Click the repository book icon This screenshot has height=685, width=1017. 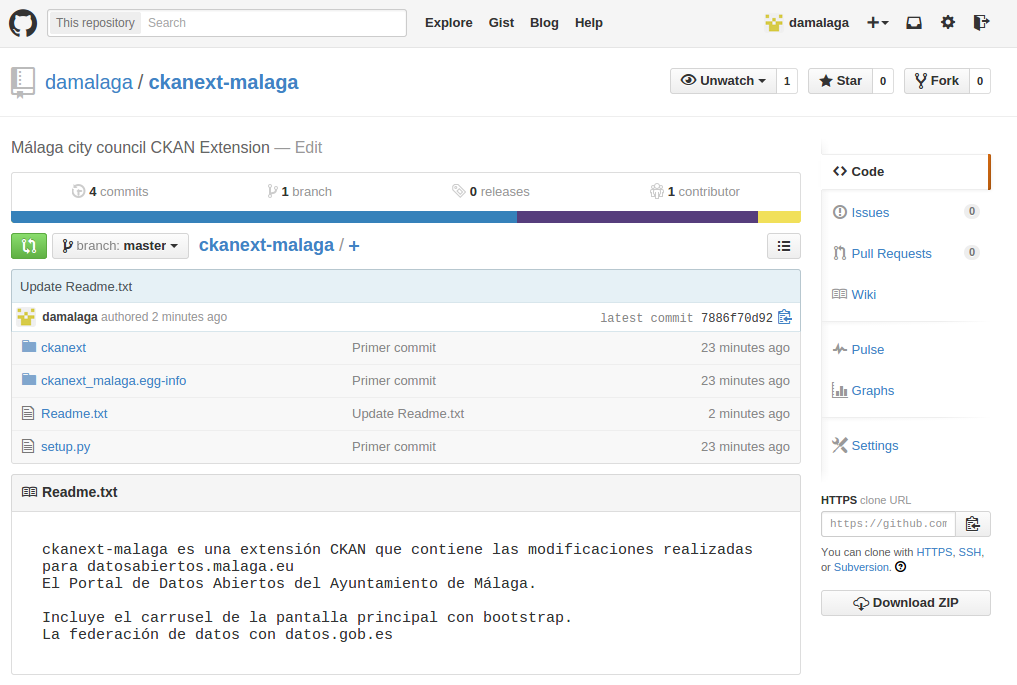pos(23,82)
